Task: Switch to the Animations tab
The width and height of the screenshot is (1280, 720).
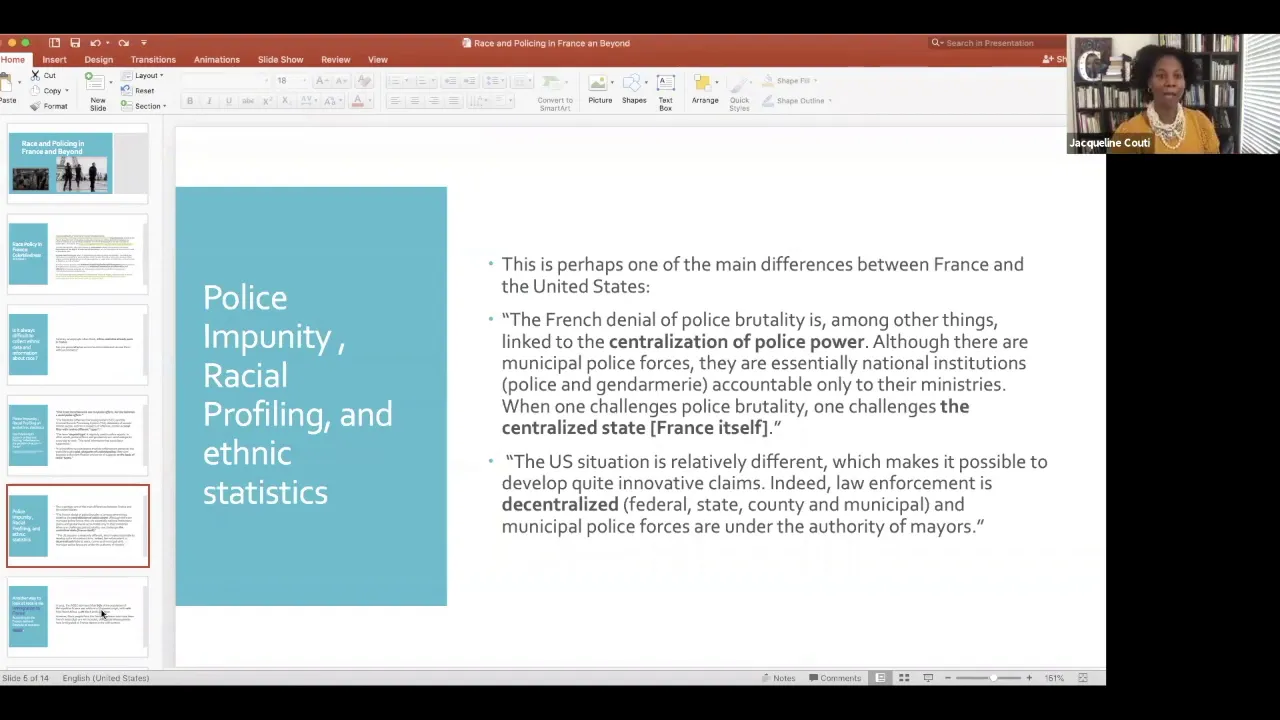Action: [x=217, y=60]
